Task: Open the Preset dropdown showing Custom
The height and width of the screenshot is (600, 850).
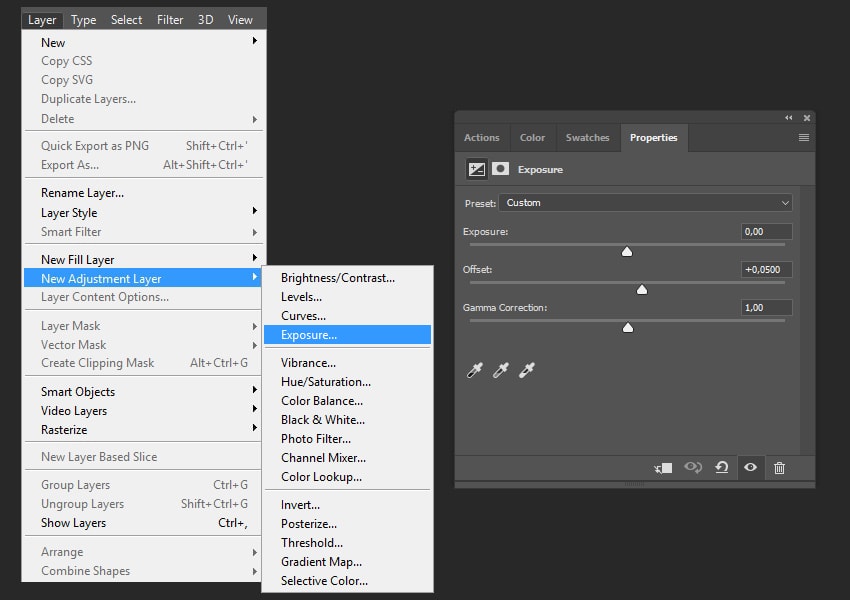Action: (x=645, y=203)
